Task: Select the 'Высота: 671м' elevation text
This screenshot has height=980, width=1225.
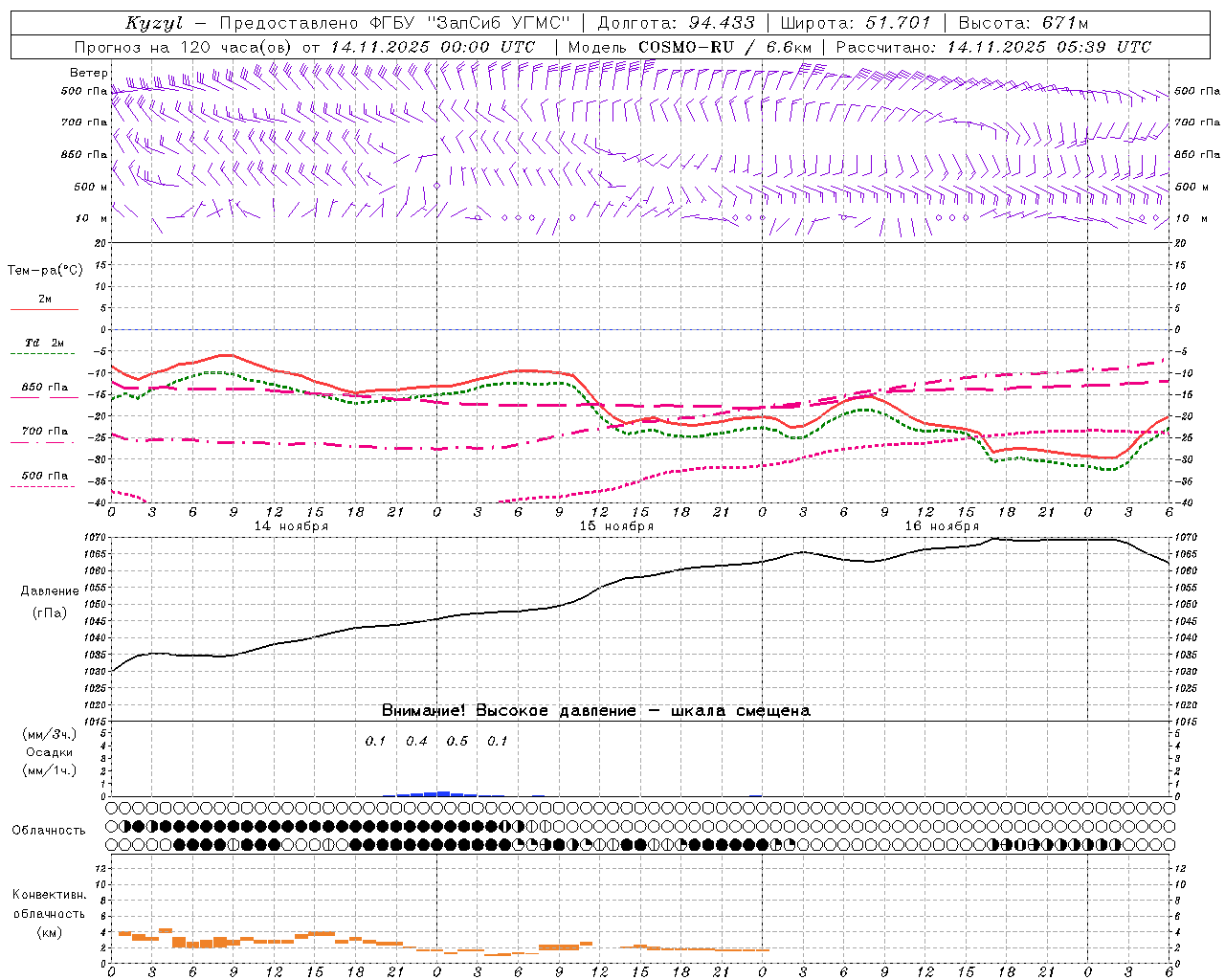Action: [x=1023, y=23]
